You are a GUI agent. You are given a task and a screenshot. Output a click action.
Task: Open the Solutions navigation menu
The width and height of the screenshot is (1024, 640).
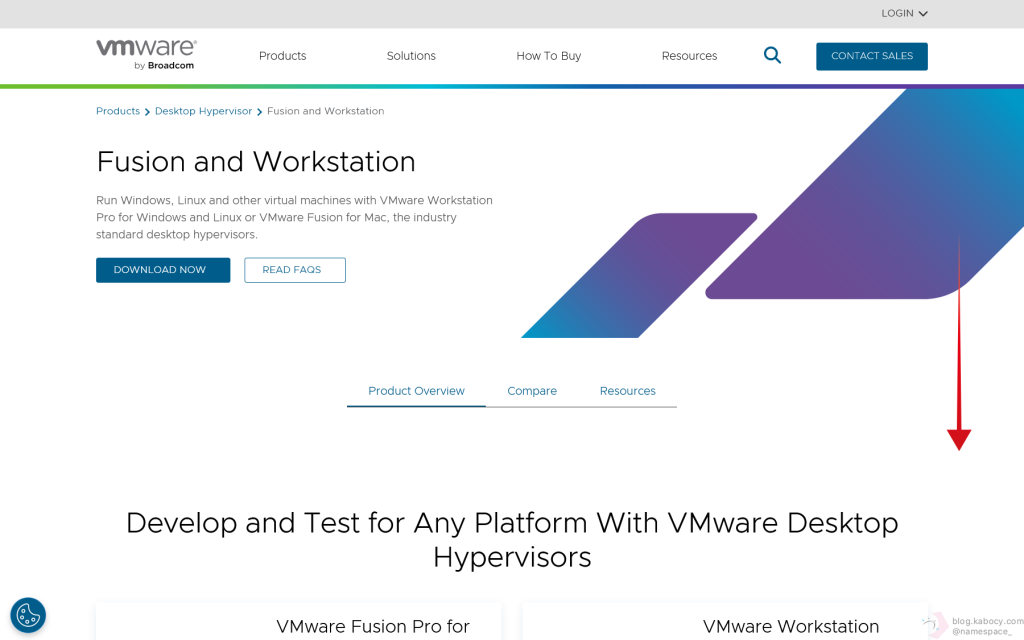click(411, 56)
